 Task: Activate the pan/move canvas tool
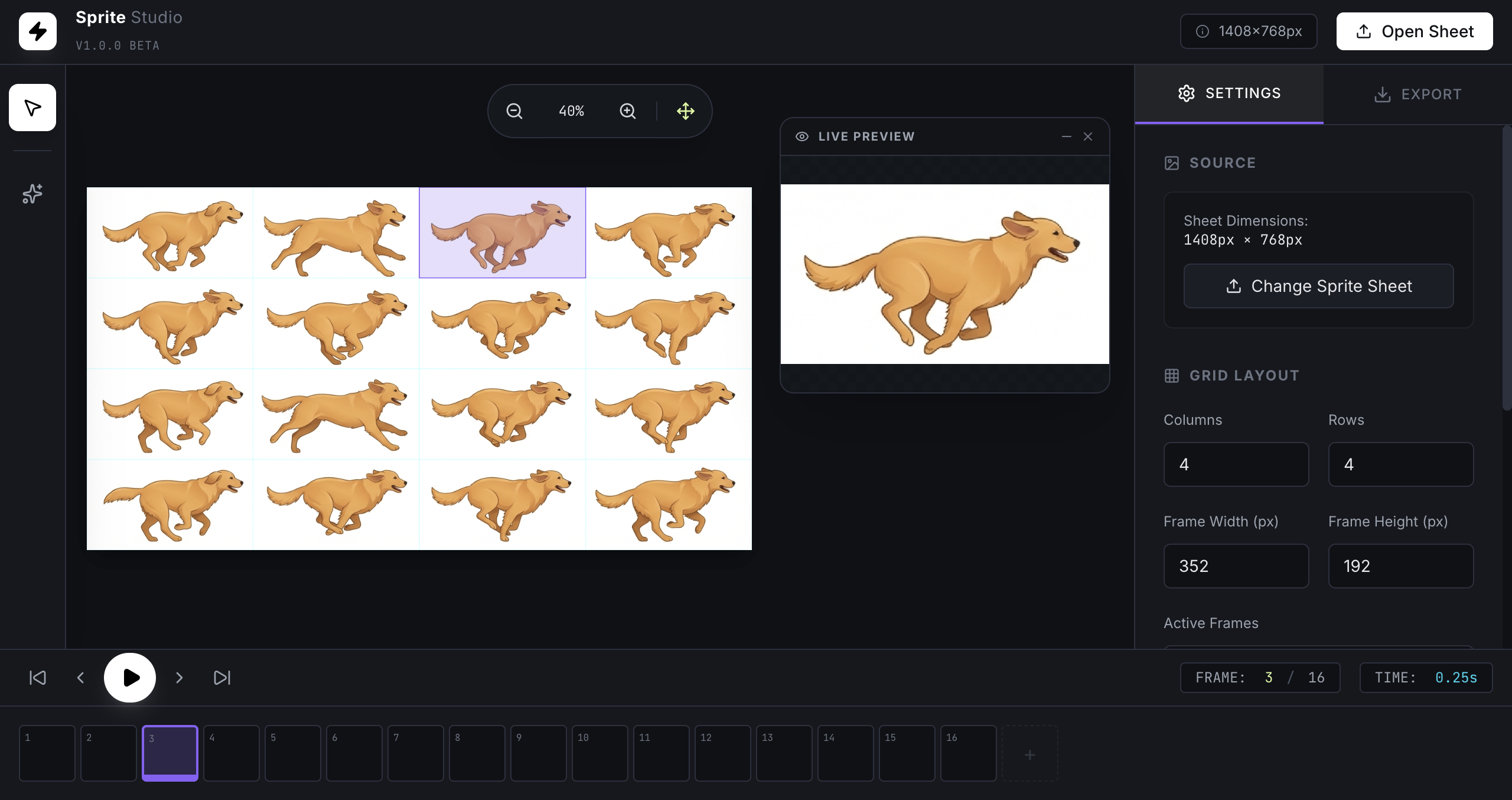point(685,110)
